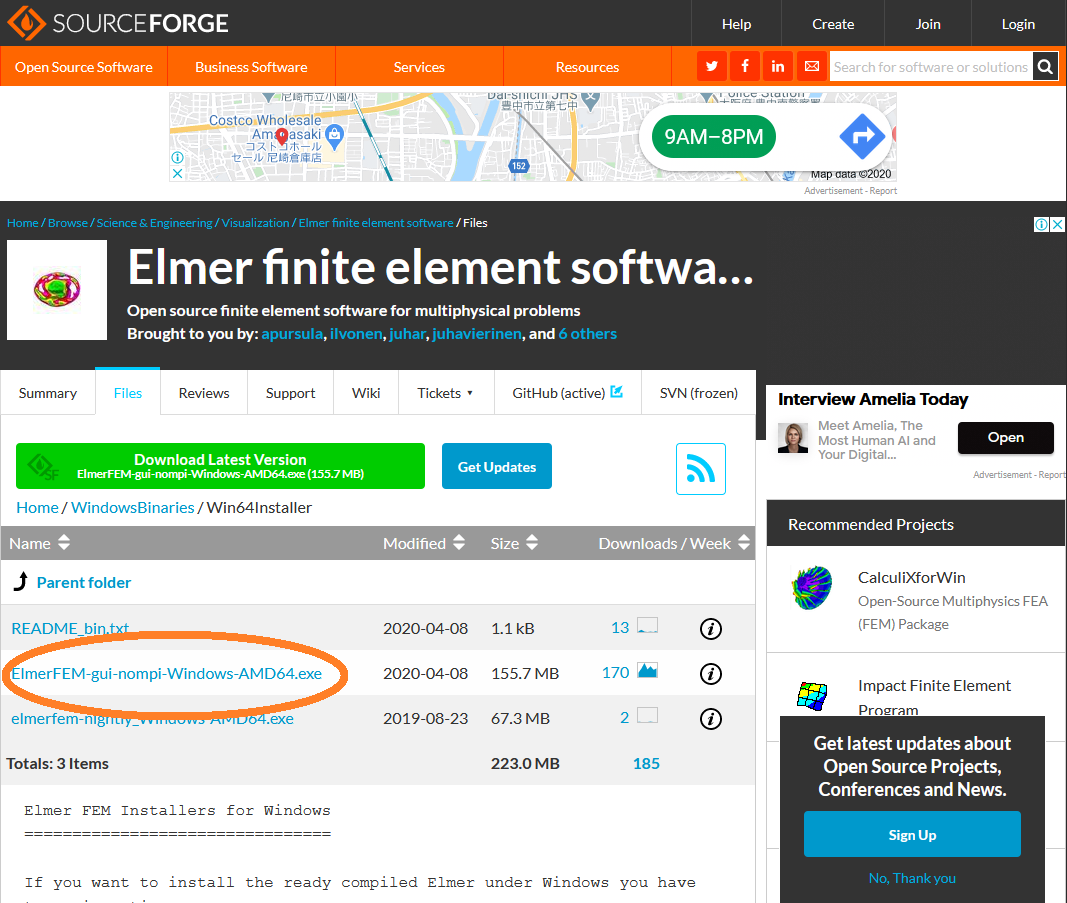Open Create in top navigation
Image resolution: width=1067 pixels, height=903 pixels.
tap(833, 24)
